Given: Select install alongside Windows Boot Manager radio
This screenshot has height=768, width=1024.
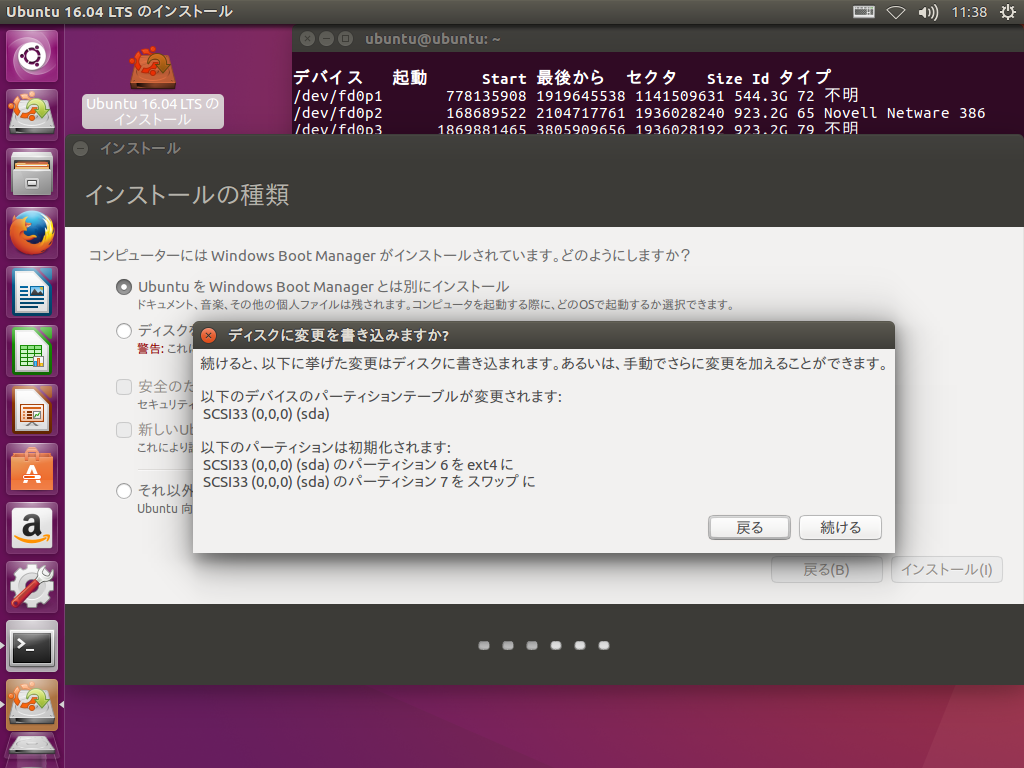Looking at the screenshot, I should point(123,287).
